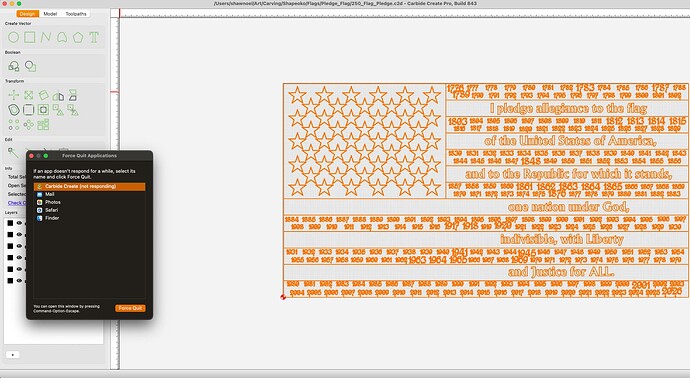The width and height of the screenshot is (690, 378).
Task: Toggle visibility eye of the fifth layer
Action: point(19,269)
